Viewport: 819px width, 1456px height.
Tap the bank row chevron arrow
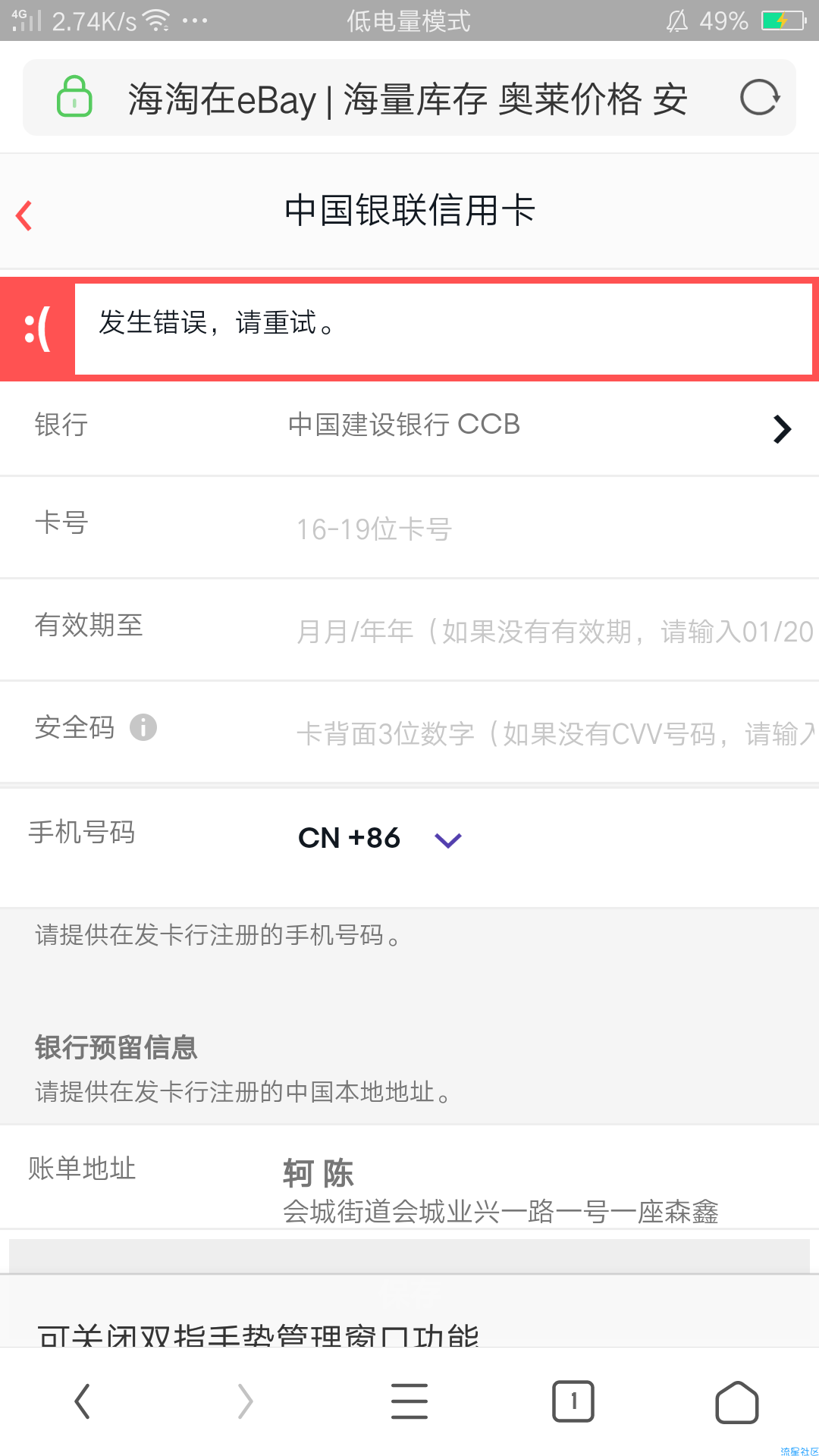click(x=782, y=429)
